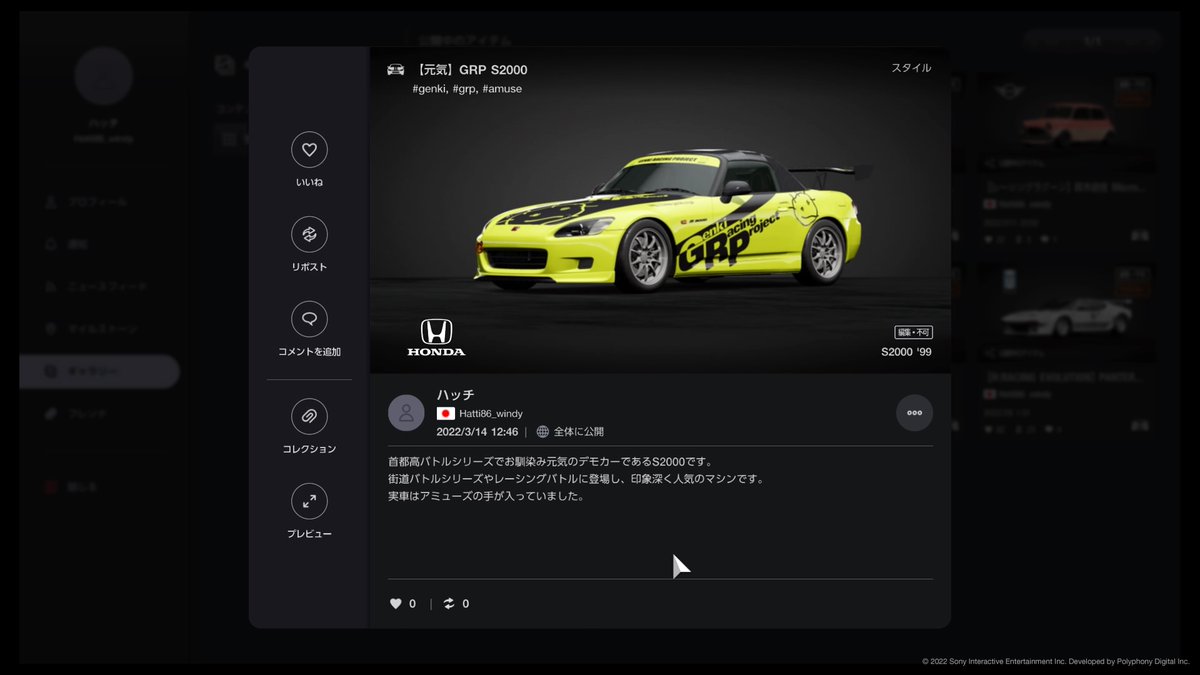Screen dimensions: 1200x675
Task: Click the hashtag line #genki, #grp, #amuse
Action: tap(467, 89)
